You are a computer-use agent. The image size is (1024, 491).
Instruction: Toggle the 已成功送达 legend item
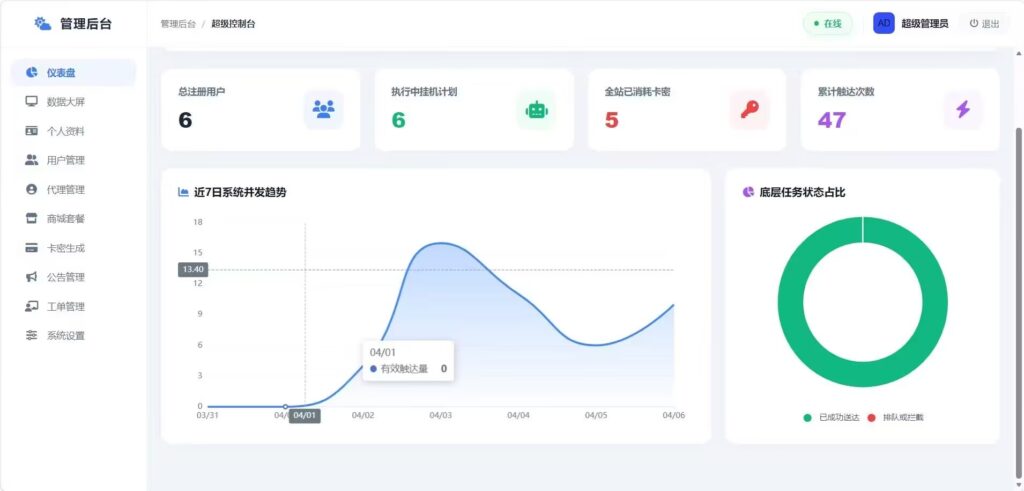(831, 417)
